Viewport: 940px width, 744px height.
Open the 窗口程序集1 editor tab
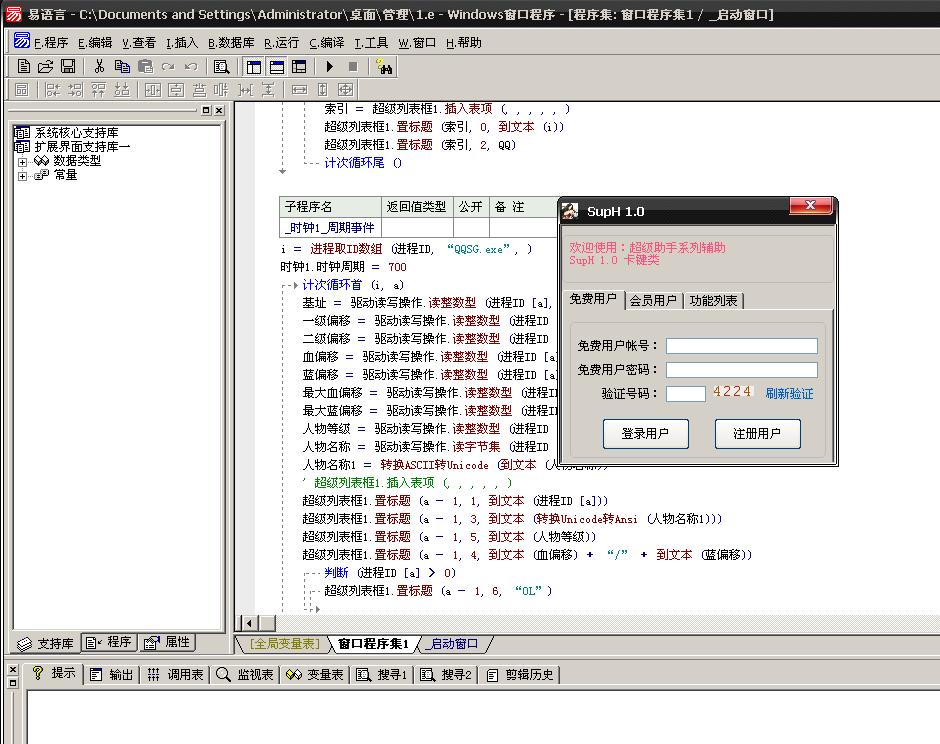pos(373,644)
